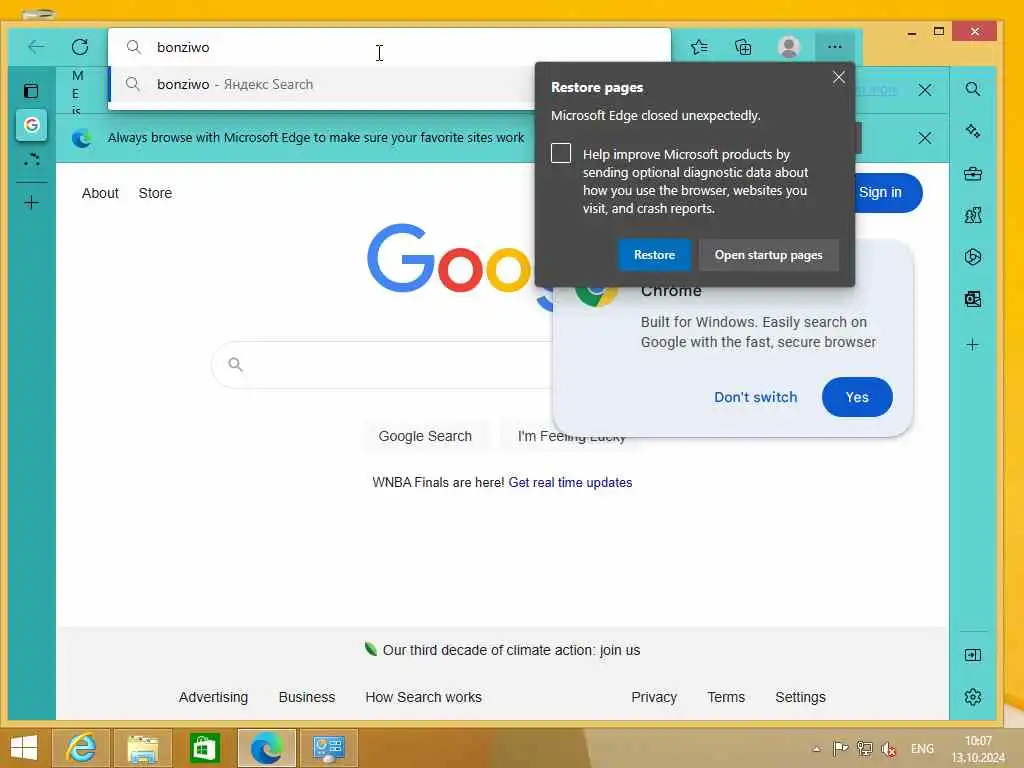Image resolution: width=1024 pixels, height=768 pixels.
Task: Open the Google Settings footer menu
Action: [800, 697]
